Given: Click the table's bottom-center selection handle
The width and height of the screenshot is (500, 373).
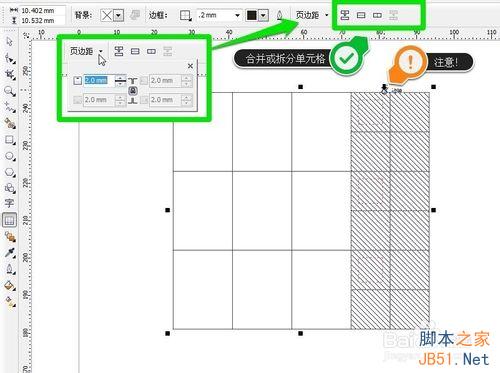Looking at the screenshot, I should click(x=301, y=333).
